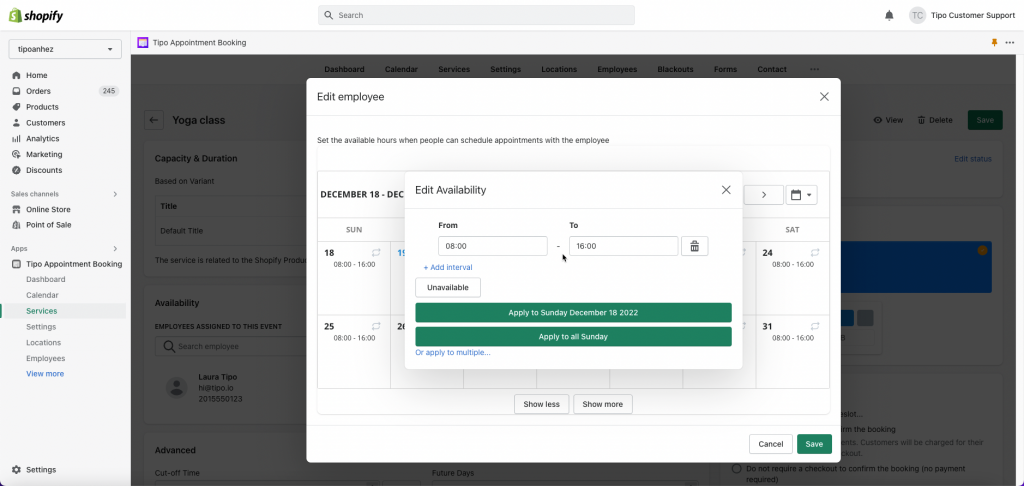Mark the day as Unavailable
The width and height of the screenshot is (1024, 486).
click(x=448, y=287)
